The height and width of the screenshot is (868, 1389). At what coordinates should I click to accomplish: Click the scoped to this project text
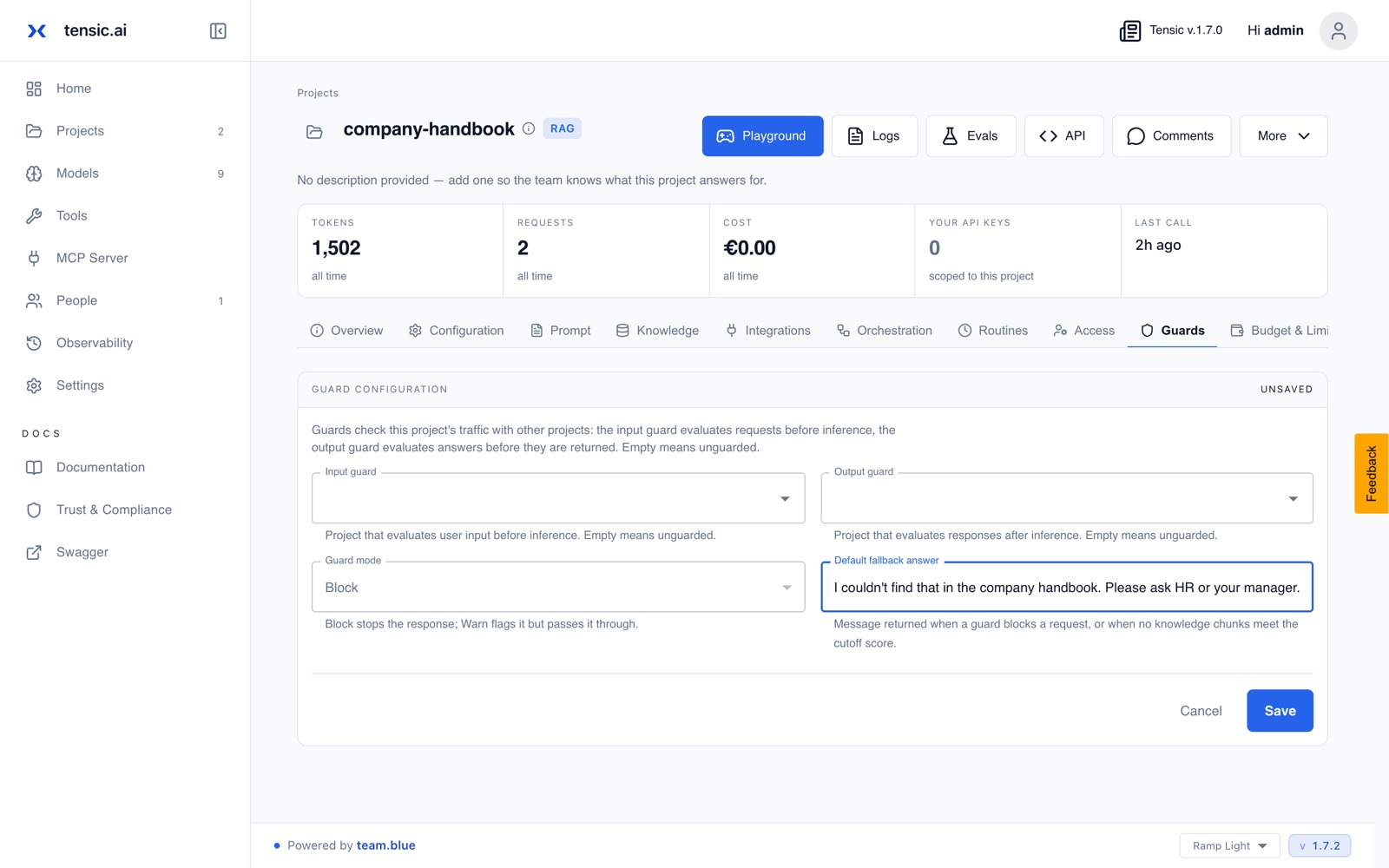coord(981,276)
